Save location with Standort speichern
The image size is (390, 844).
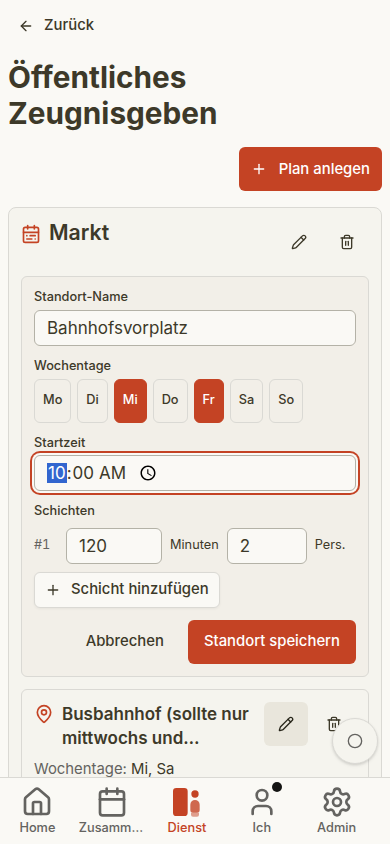(x=272, y=642)
